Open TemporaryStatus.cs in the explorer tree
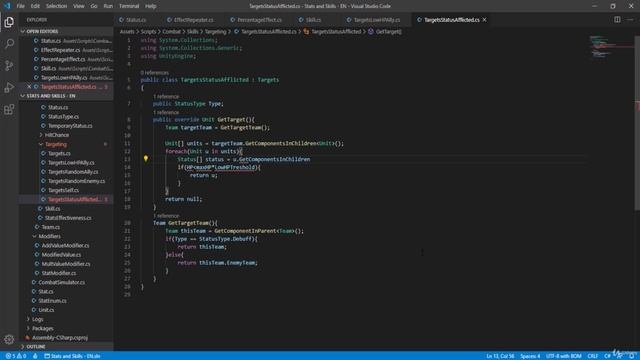Screen dimensions: 640x360 [x=70, y=126]
